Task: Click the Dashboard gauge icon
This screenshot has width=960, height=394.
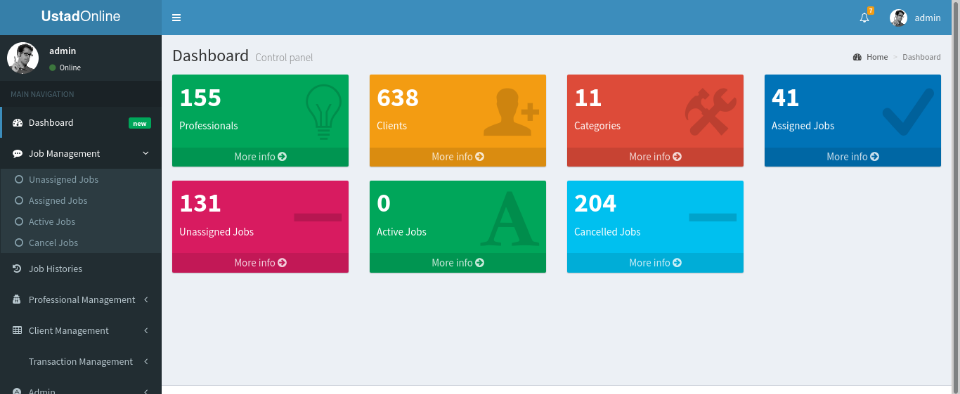Action: tap(17, 122)
